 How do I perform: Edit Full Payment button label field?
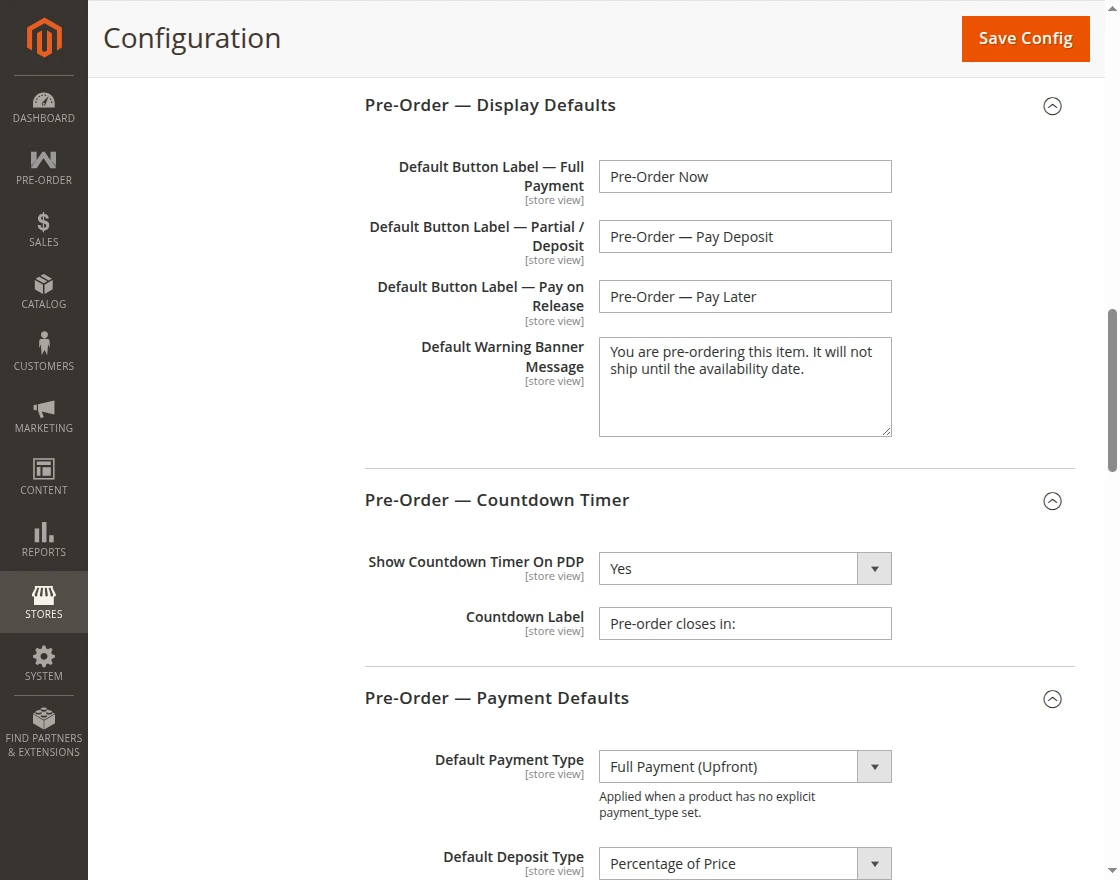745,176
